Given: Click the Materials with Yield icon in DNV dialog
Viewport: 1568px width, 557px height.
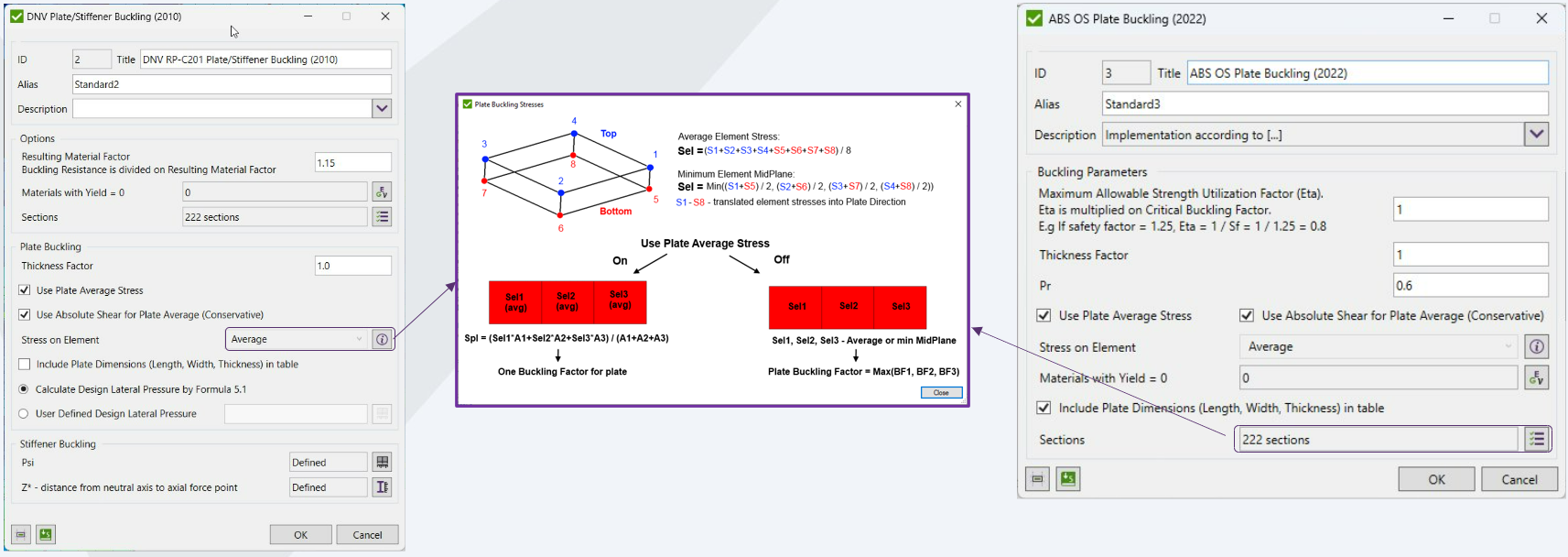Looking at the screenshot, I should [382, 192].
